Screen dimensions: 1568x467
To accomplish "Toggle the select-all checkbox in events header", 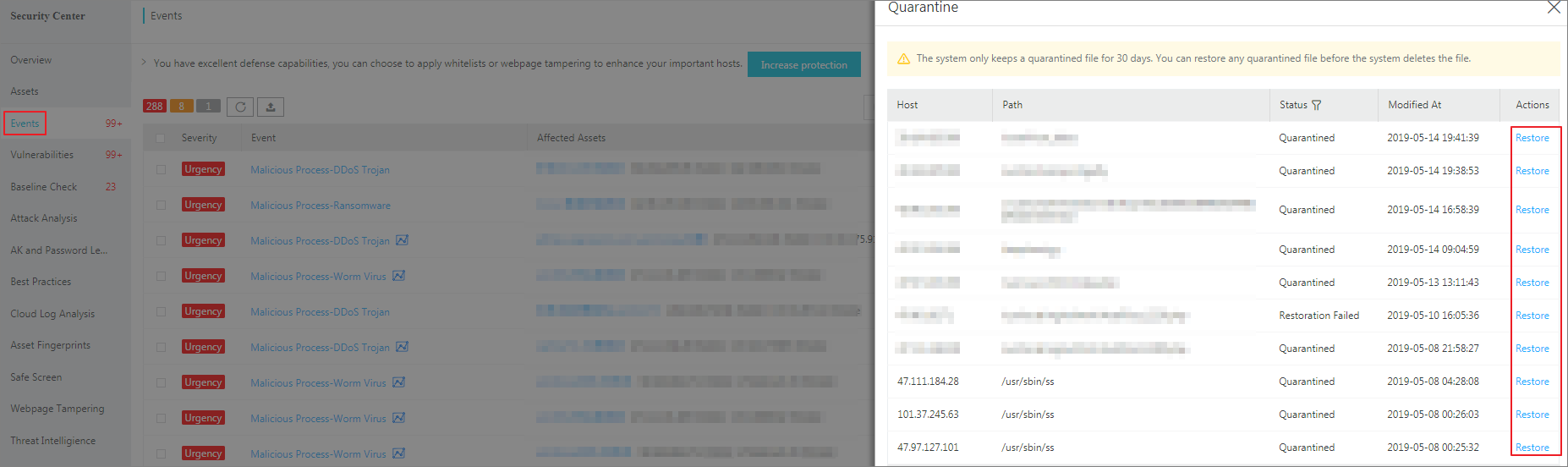I will (x=161, y=138).
